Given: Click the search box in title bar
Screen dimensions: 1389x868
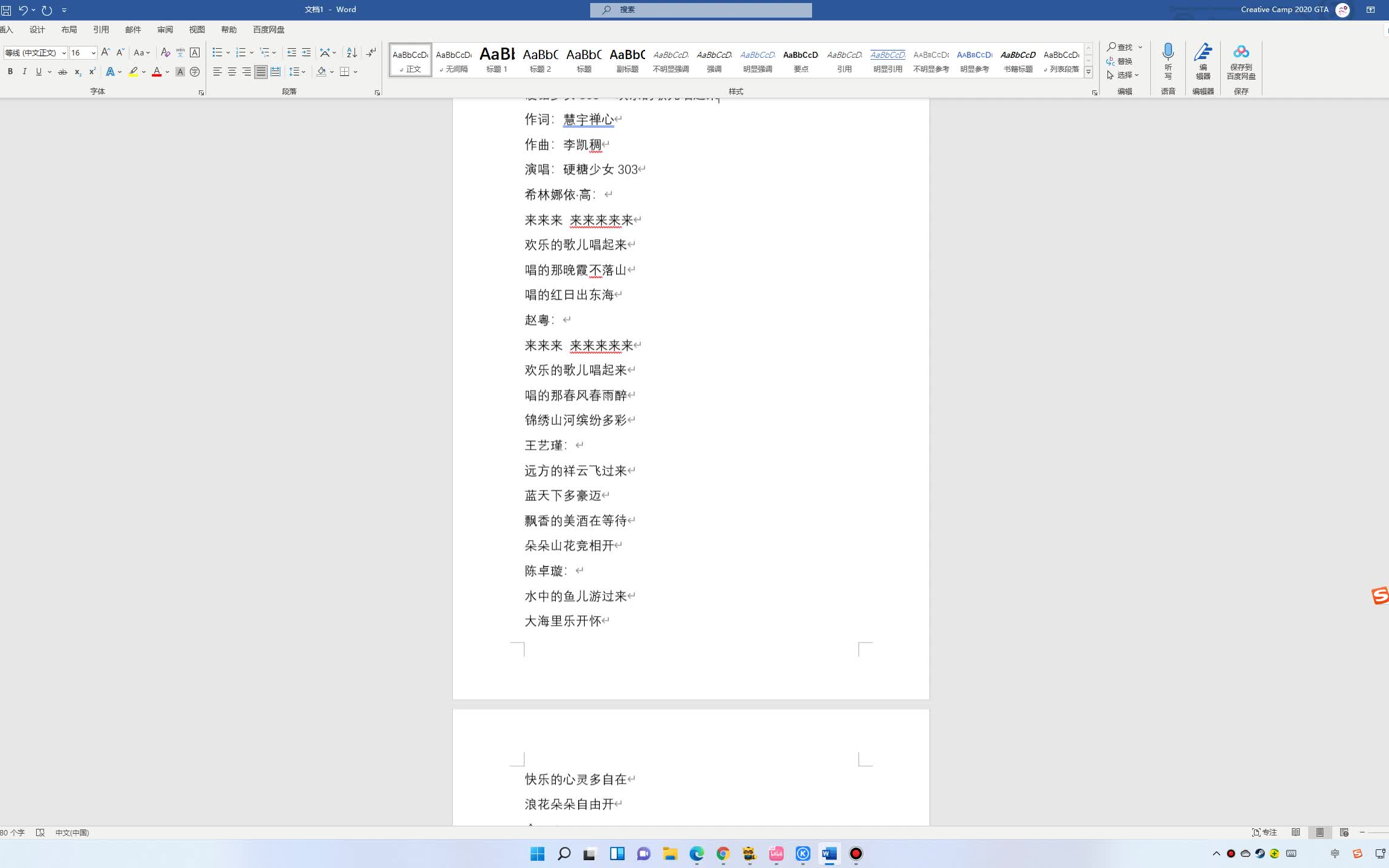Looking at the screenshot, I should (701, 10).
